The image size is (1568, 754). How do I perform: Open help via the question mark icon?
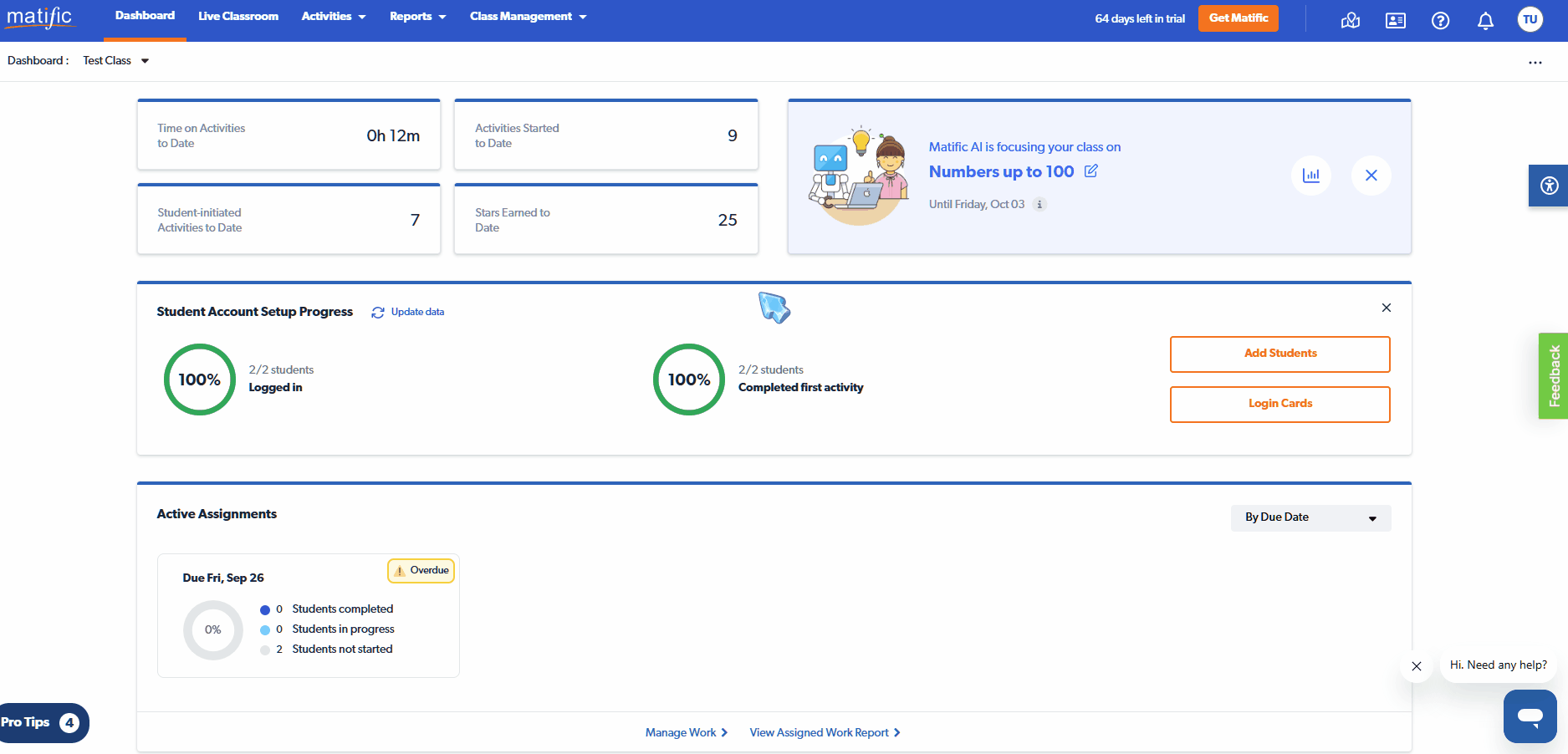point(1440,21)
